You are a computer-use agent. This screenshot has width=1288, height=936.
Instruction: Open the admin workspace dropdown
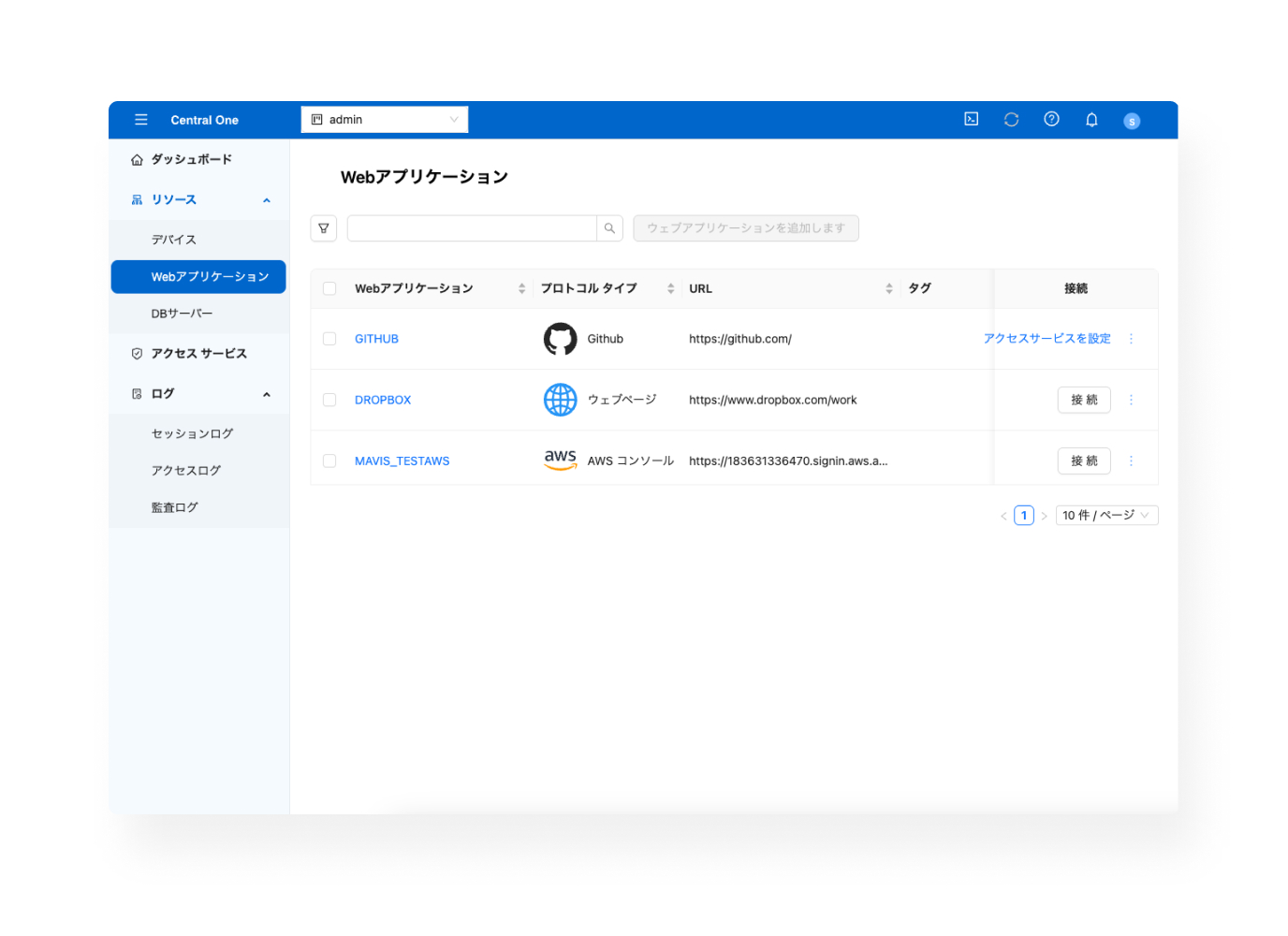click(385, 120)
